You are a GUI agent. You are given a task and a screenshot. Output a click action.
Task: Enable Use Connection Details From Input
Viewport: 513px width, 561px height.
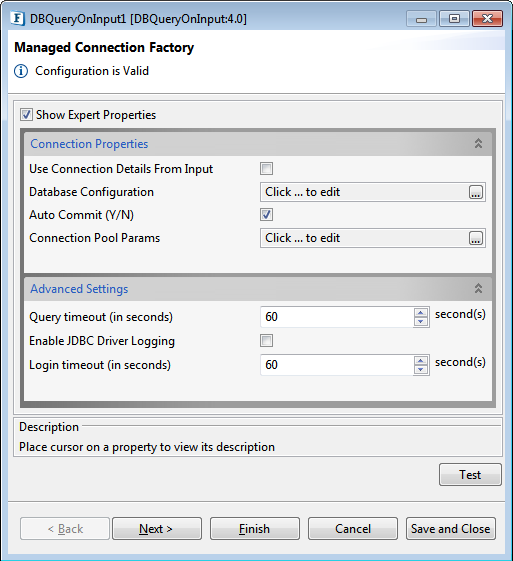click(x=266, y=169)
